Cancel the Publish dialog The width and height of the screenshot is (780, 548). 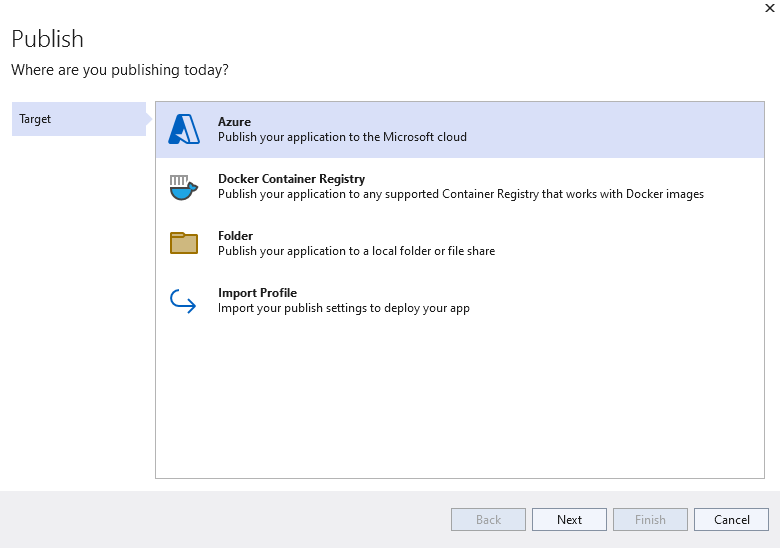[732, 520]
